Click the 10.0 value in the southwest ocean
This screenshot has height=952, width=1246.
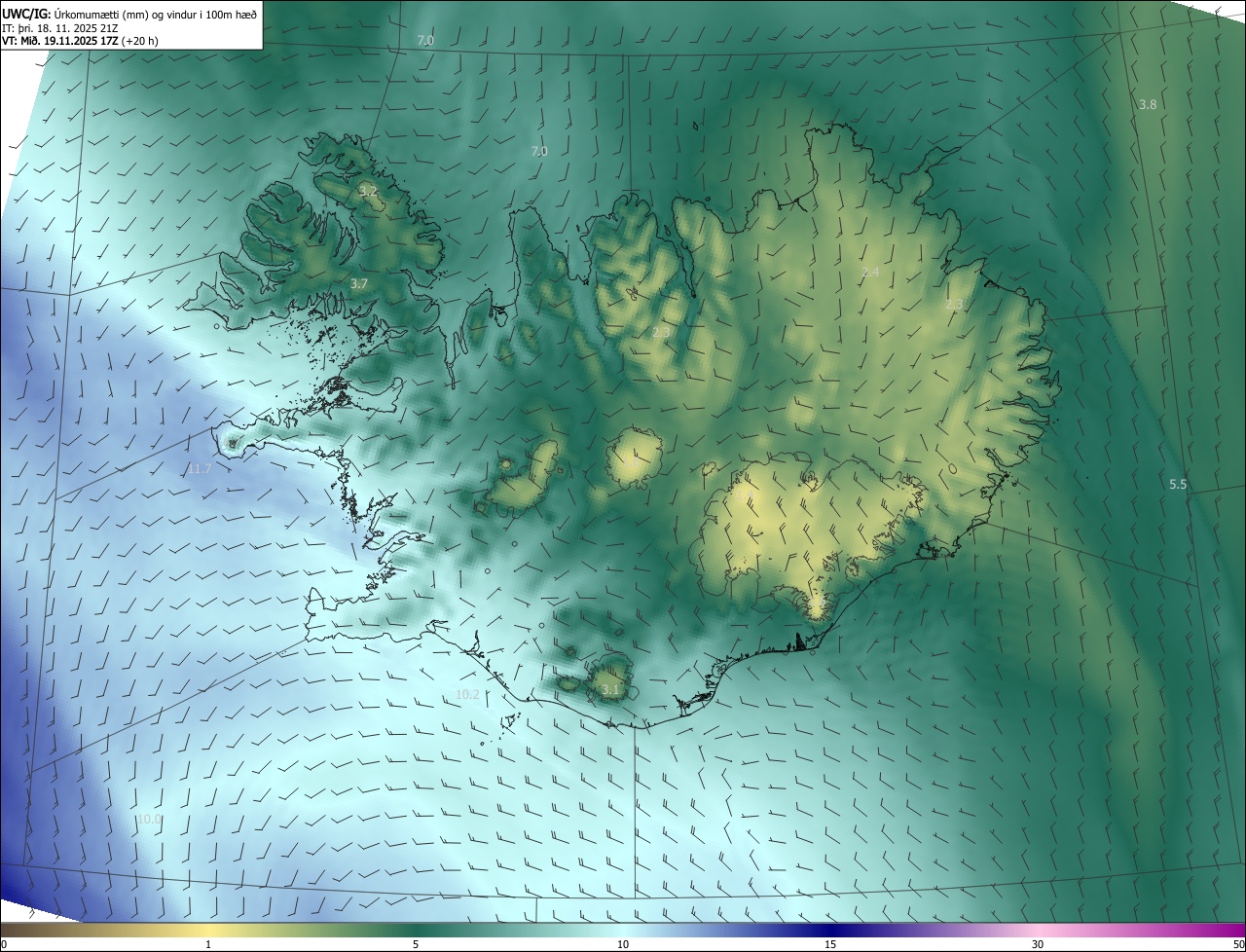149,820
